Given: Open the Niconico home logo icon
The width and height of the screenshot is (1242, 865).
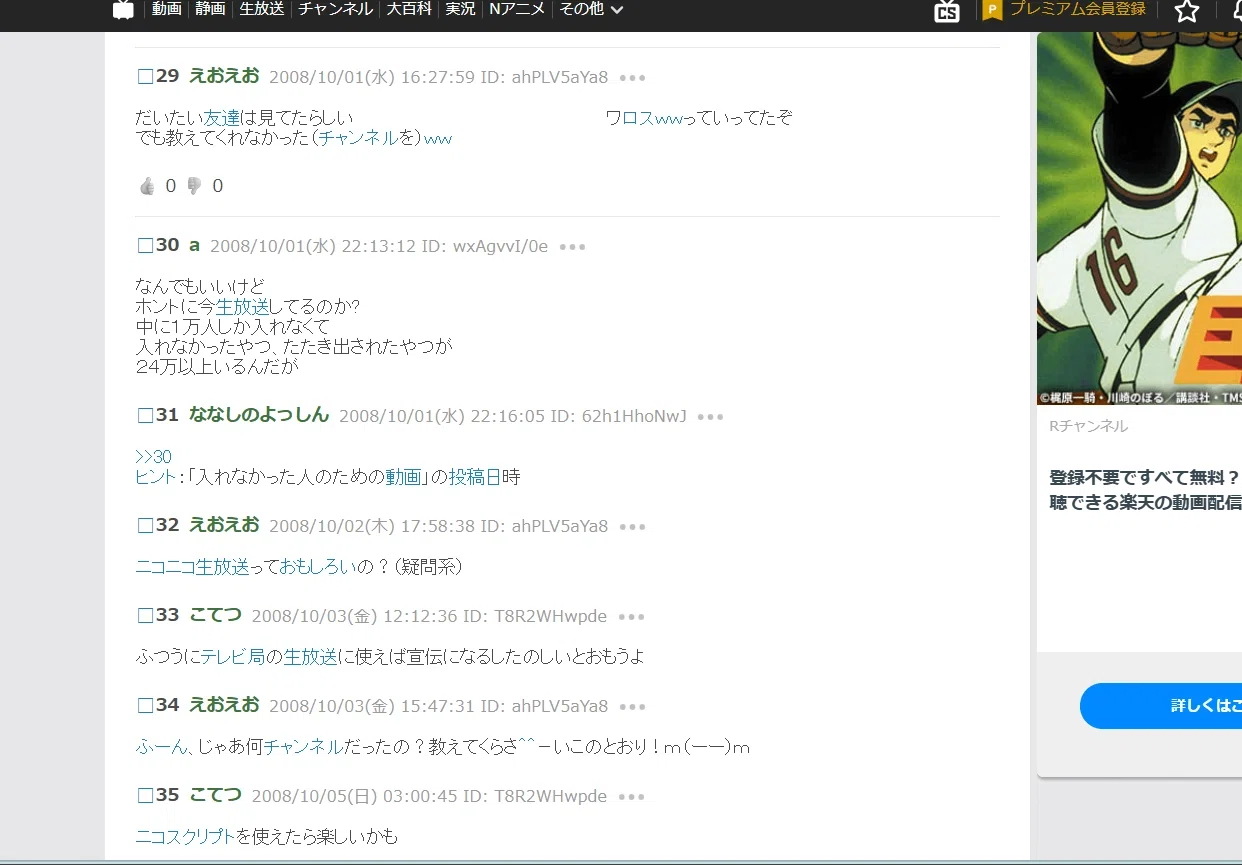Looking at the screenshot, I should 123,10.
